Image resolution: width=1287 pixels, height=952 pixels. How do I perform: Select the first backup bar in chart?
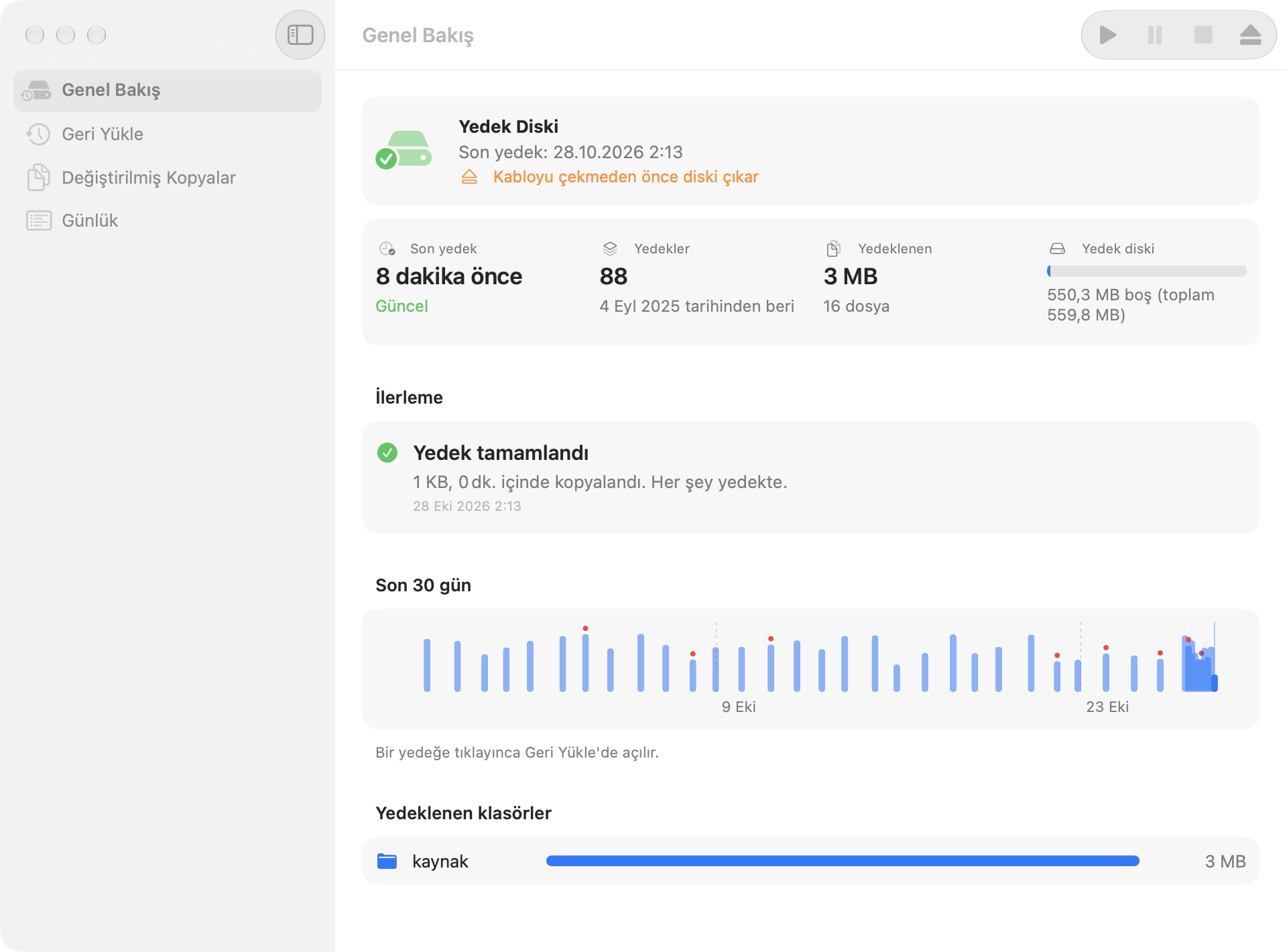click(427, 665)
